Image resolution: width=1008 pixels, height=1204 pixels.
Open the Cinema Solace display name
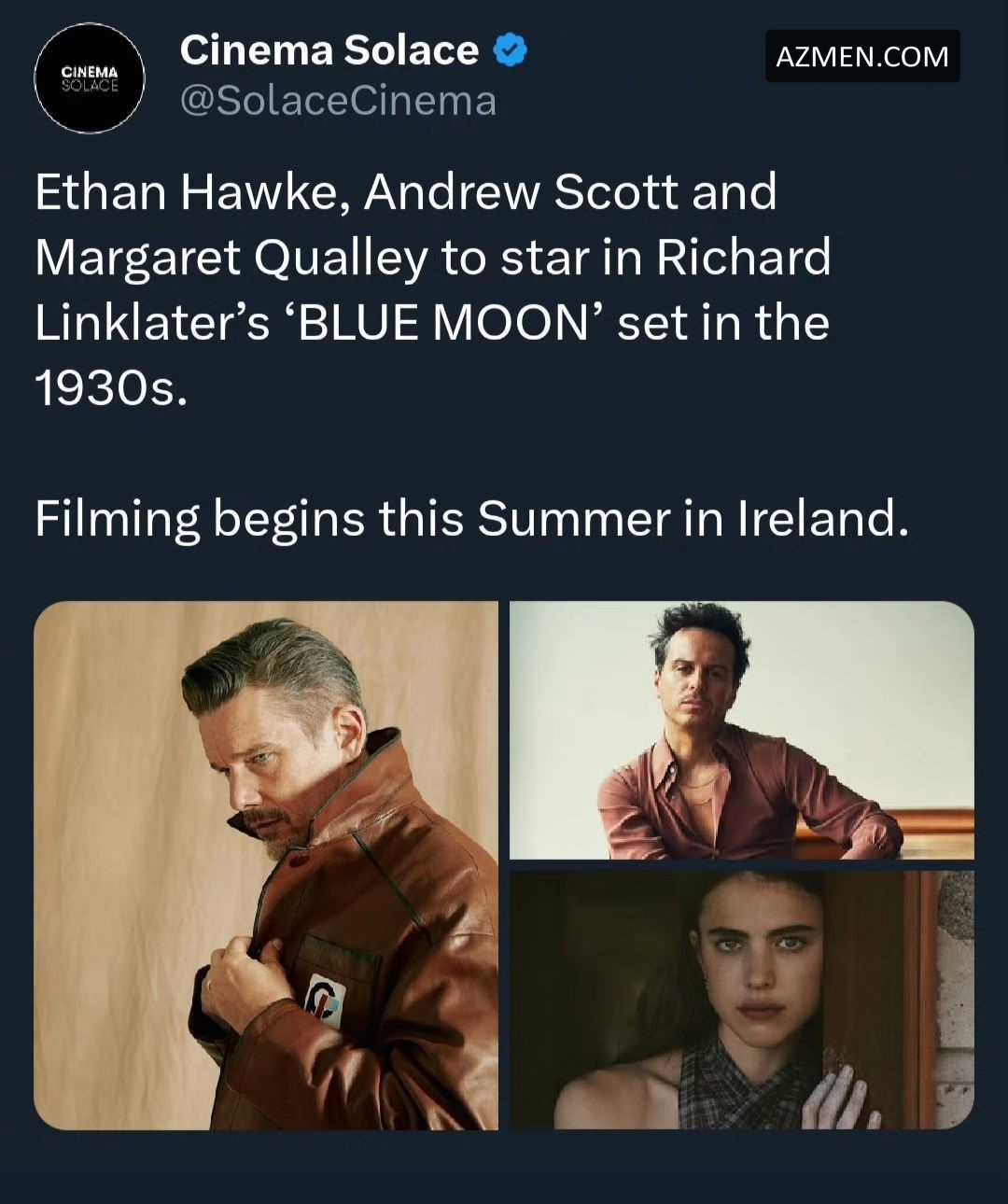[329, 50]
